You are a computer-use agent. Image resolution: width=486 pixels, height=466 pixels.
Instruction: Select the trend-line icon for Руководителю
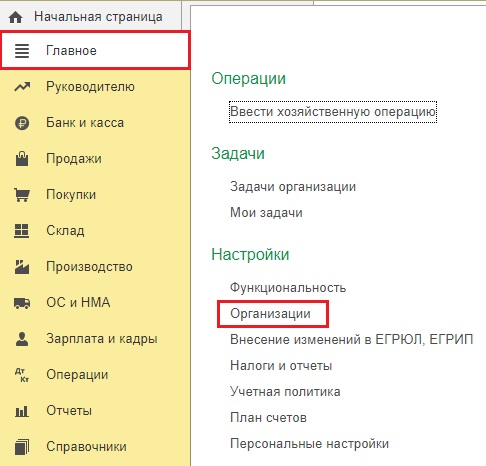(x=22, y=87)
